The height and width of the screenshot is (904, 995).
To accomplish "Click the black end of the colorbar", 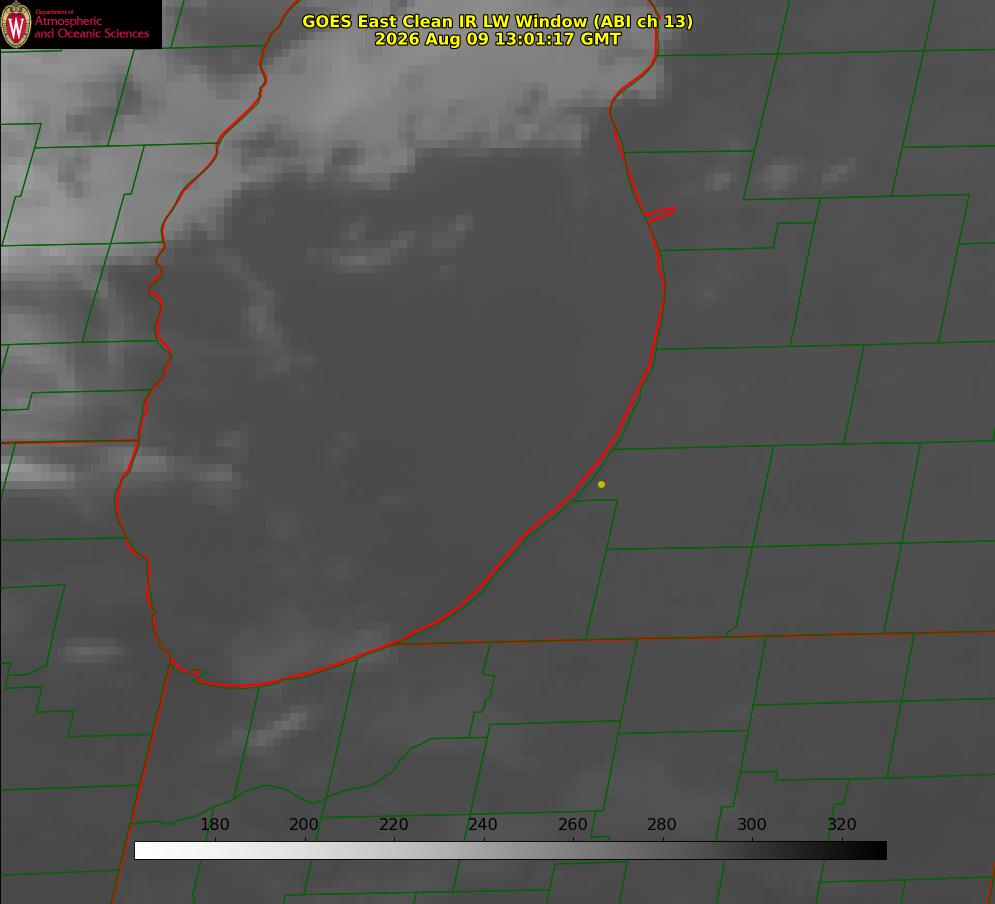I will pyautogui.click(x=878, y=851).
